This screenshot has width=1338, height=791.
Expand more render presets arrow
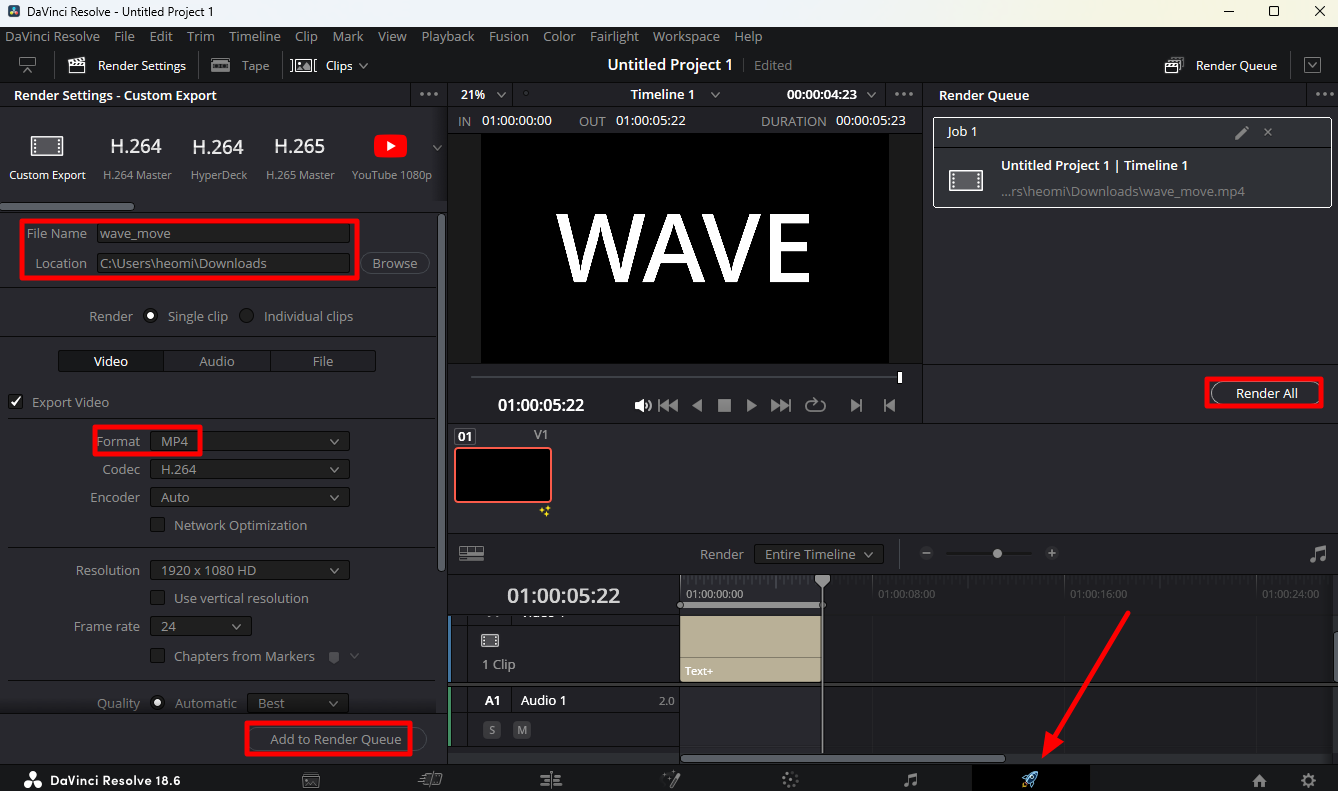coord(437,148)
